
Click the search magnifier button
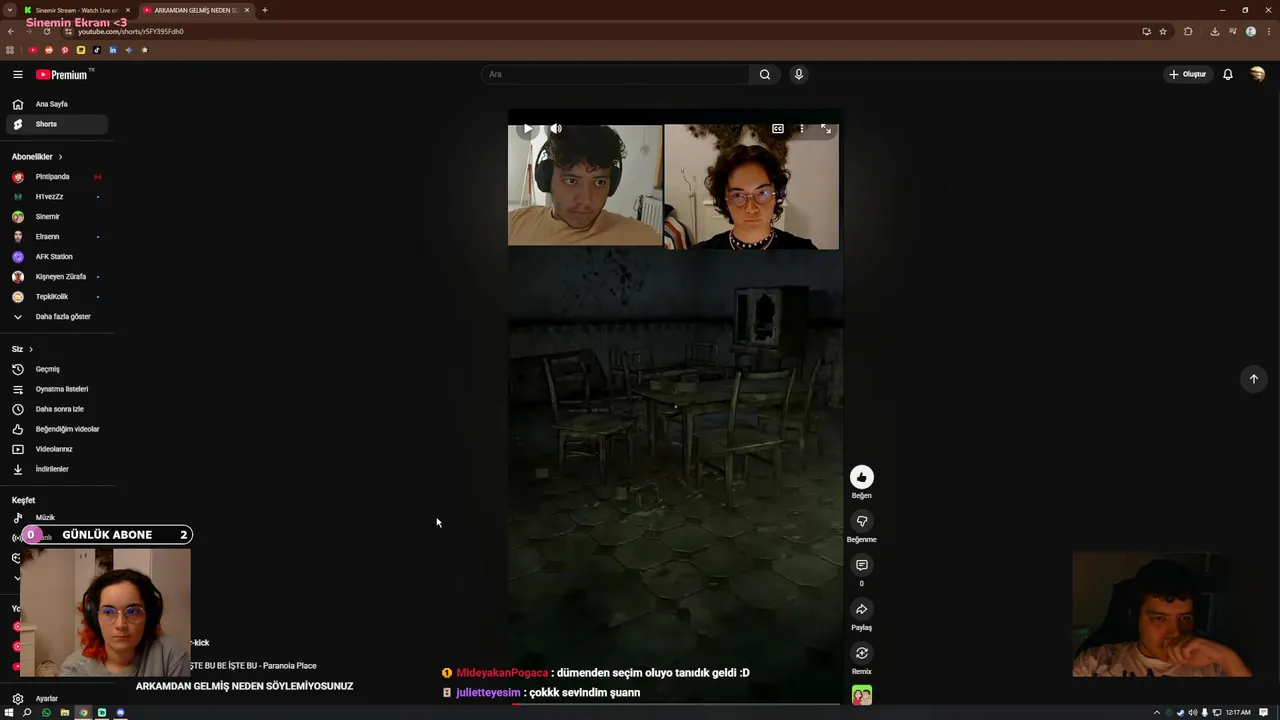point(765,74)
